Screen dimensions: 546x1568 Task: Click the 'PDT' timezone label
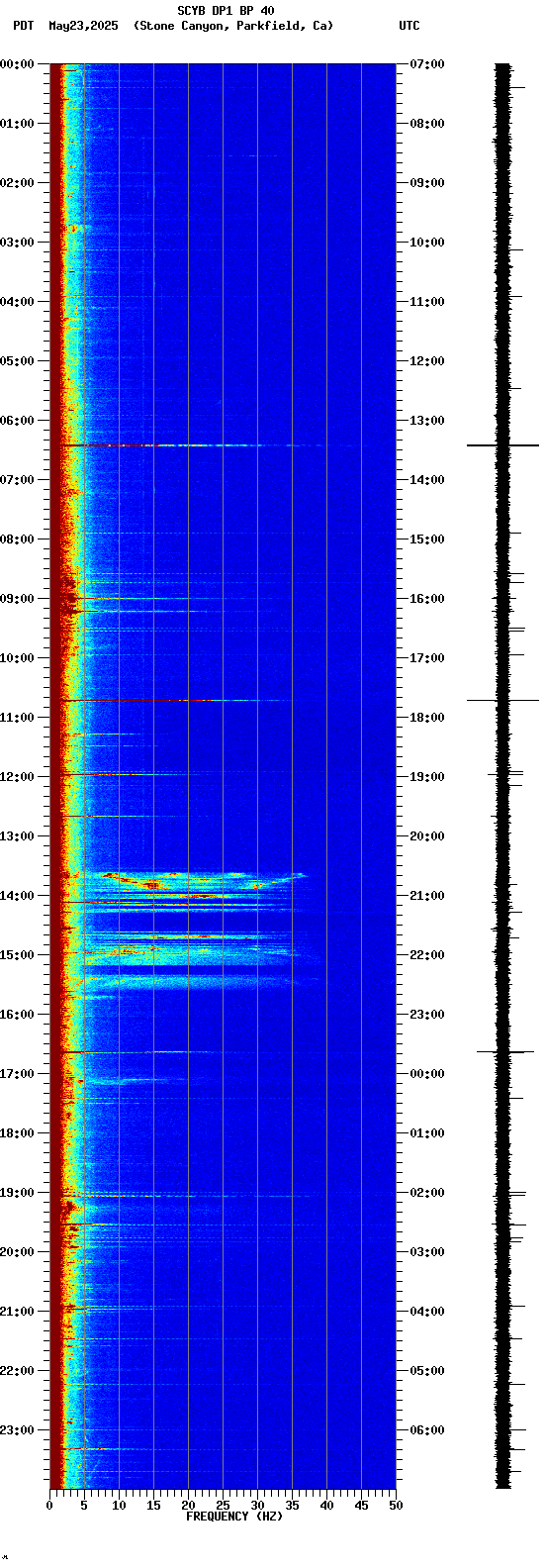click(23, 26)
